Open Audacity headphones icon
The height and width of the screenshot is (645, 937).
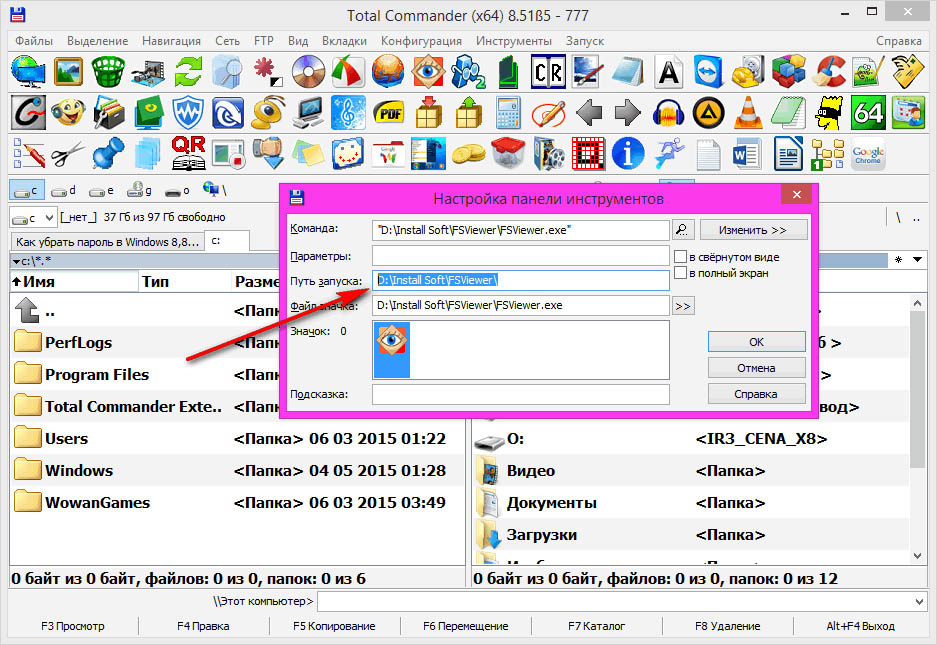coord(668,112)
